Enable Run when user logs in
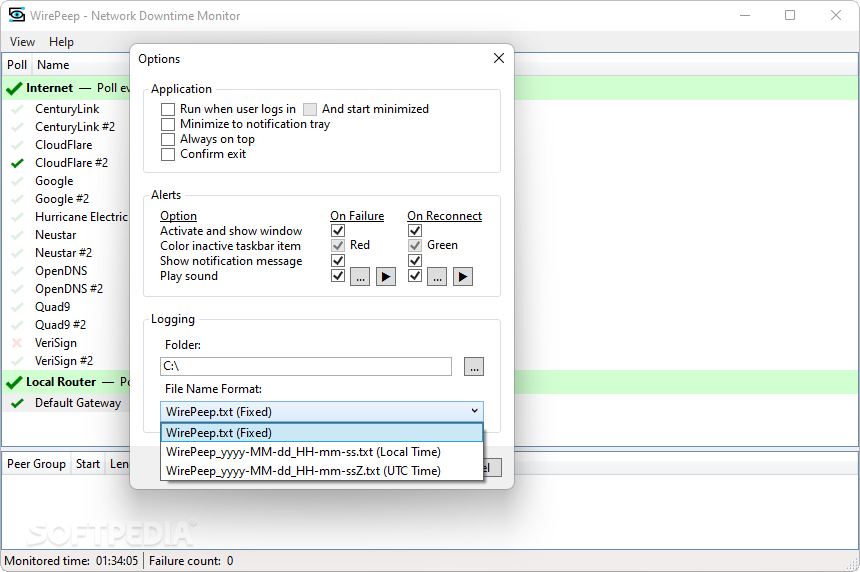The image size is (860, 572). [x=168, y=109]
